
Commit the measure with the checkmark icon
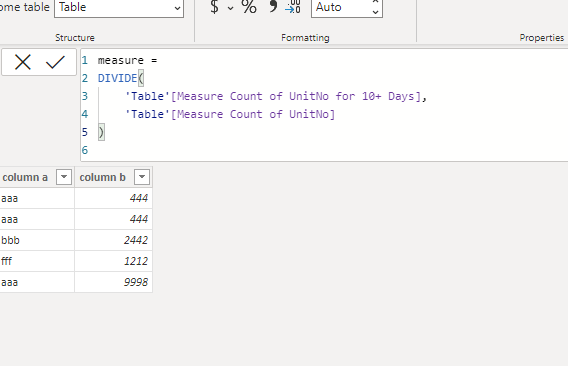(55, 62)
